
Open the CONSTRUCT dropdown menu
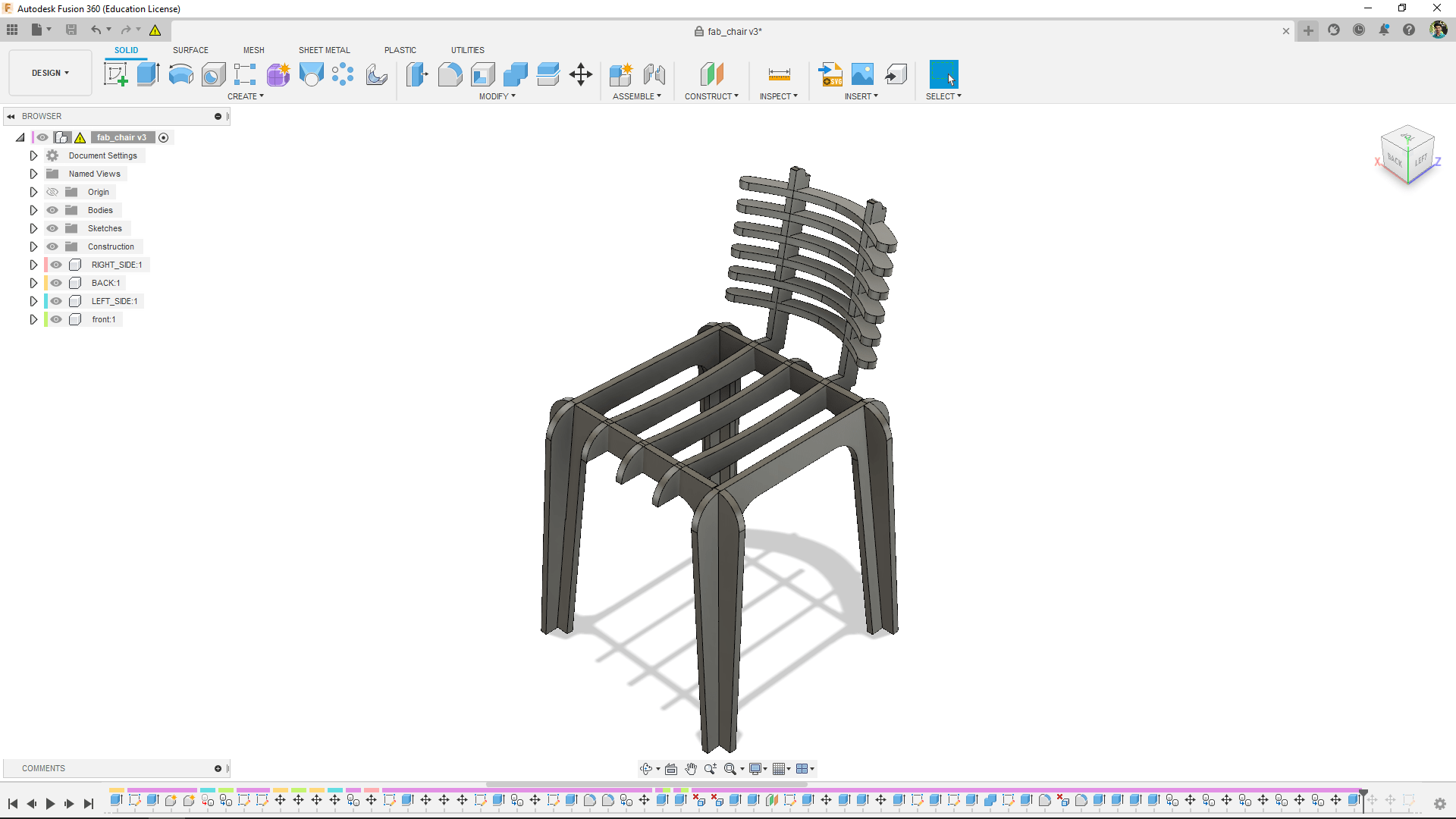pos(711,96)
